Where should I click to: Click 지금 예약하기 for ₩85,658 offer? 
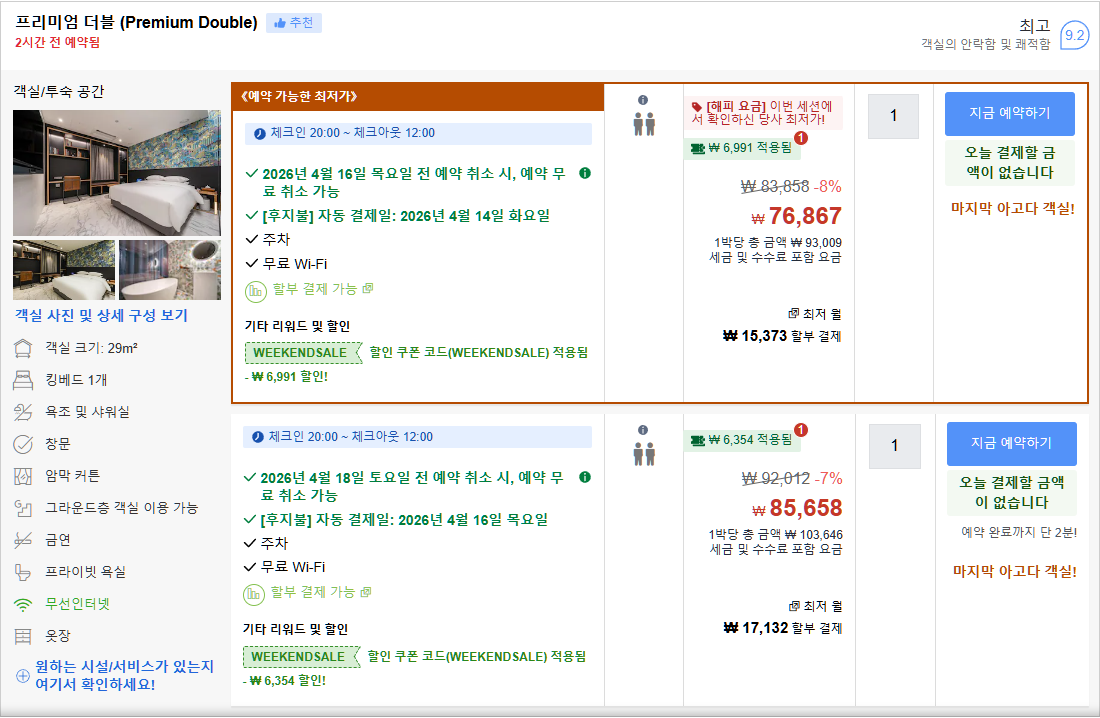click(x=1012, y=444)
